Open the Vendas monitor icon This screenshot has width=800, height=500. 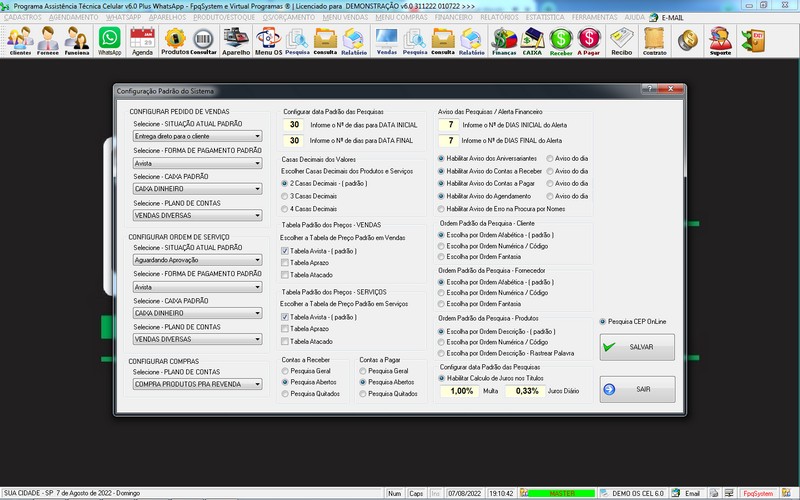pos(386,41)
